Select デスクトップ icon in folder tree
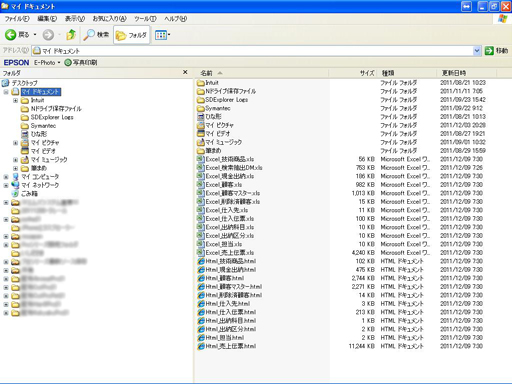The image size is (512, 384). [x=6, y=83]
